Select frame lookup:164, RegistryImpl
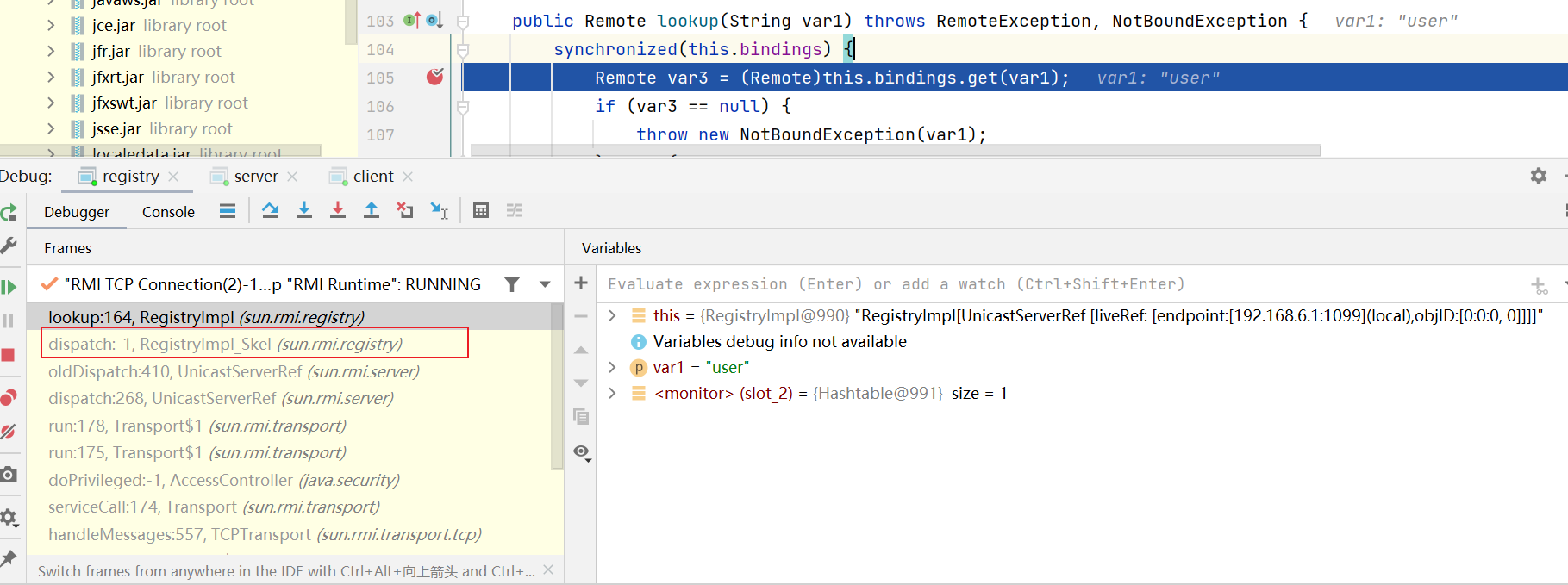The image size is (1568, 585). (x=289, y=317)
